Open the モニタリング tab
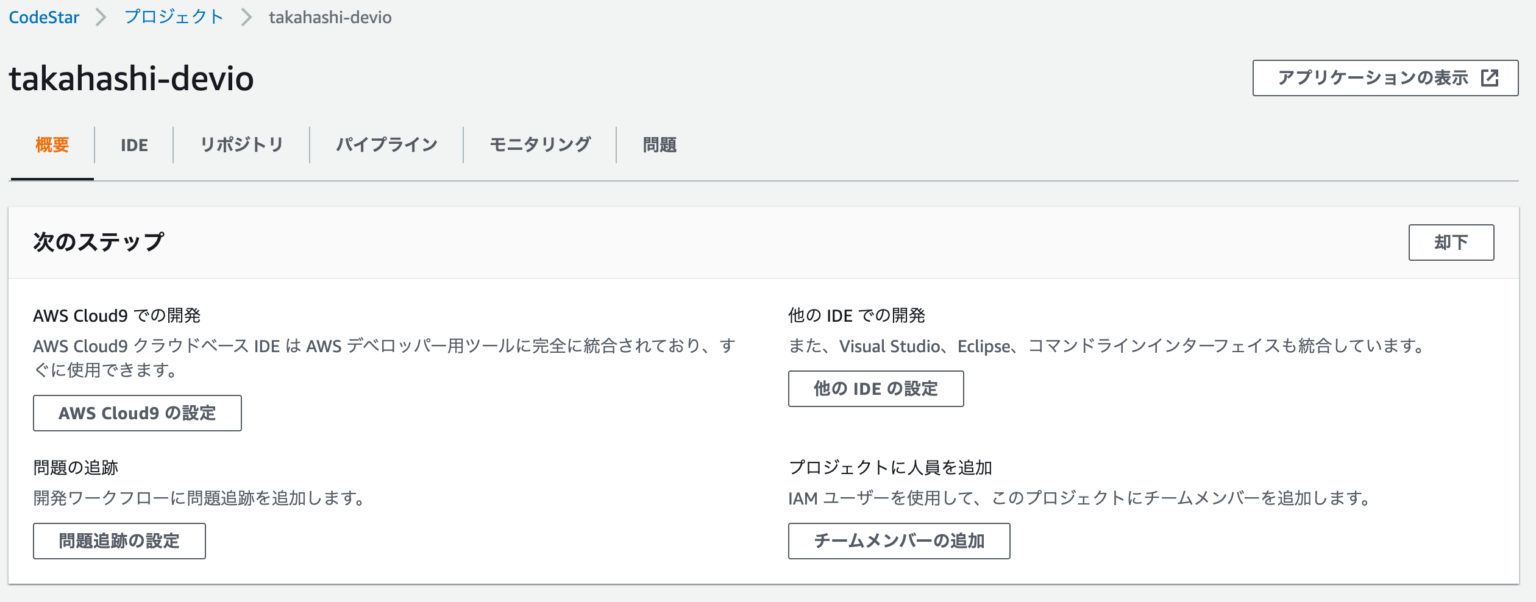Screen dimensions: 1536x602 click(539, 145)
